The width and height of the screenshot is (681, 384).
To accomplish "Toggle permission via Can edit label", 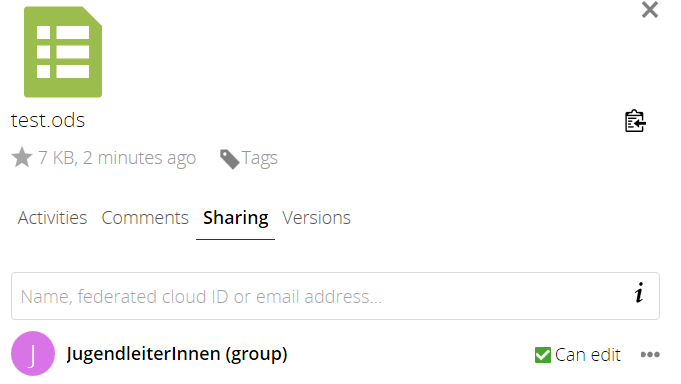I will [588, 355].
